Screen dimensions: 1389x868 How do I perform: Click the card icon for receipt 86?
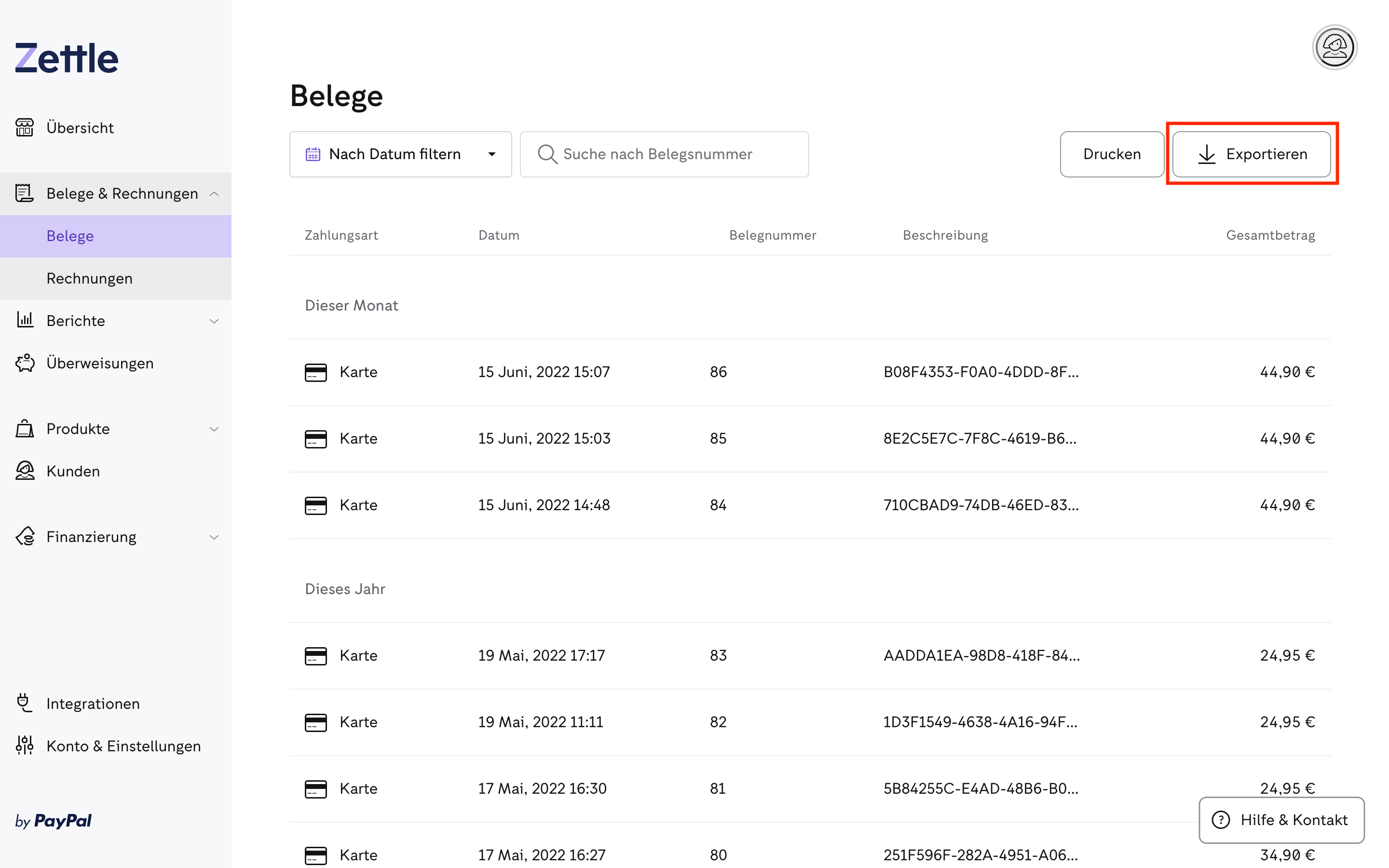[316, 372]
